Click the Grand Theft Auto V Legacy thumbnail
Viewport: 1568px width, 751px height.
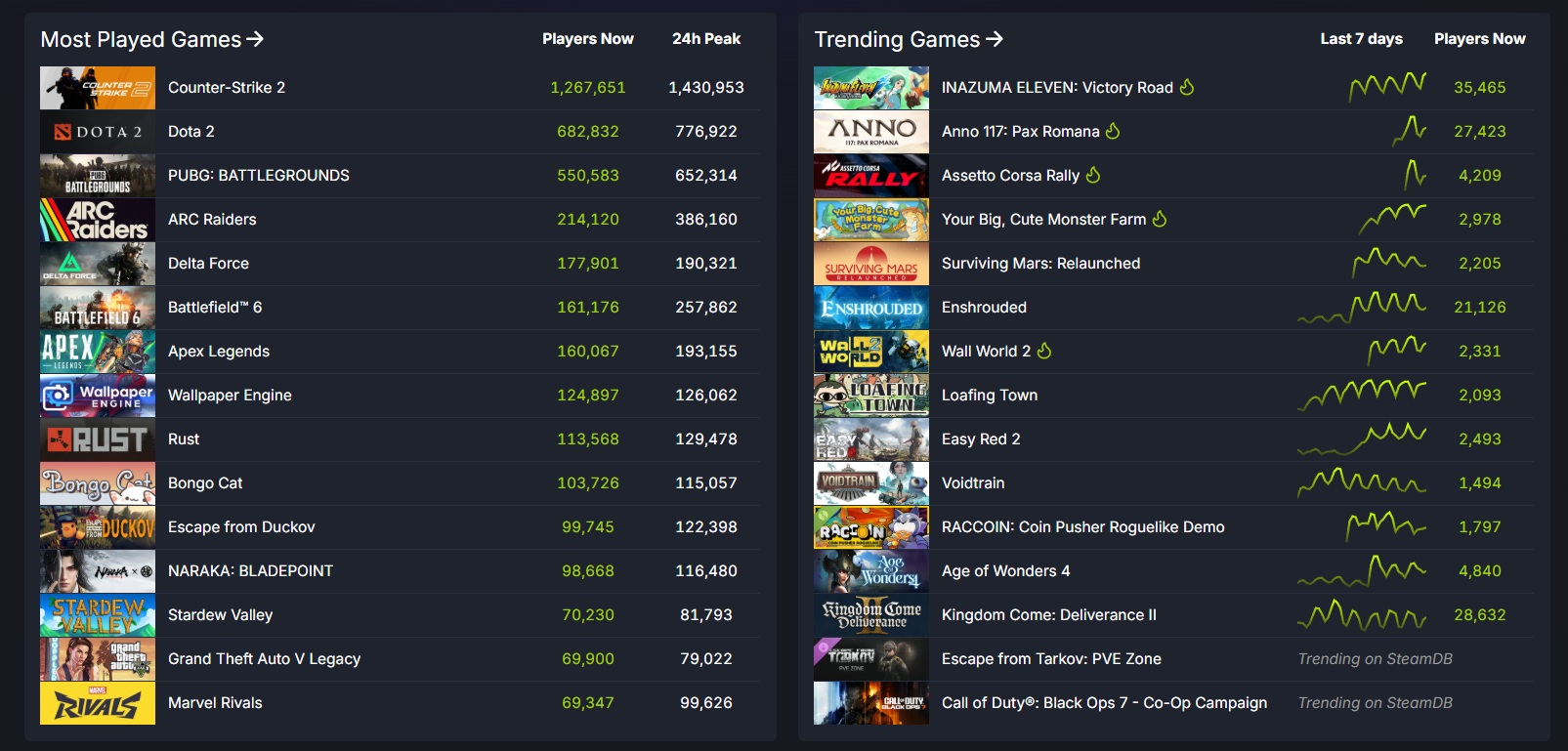click(98, 659)
